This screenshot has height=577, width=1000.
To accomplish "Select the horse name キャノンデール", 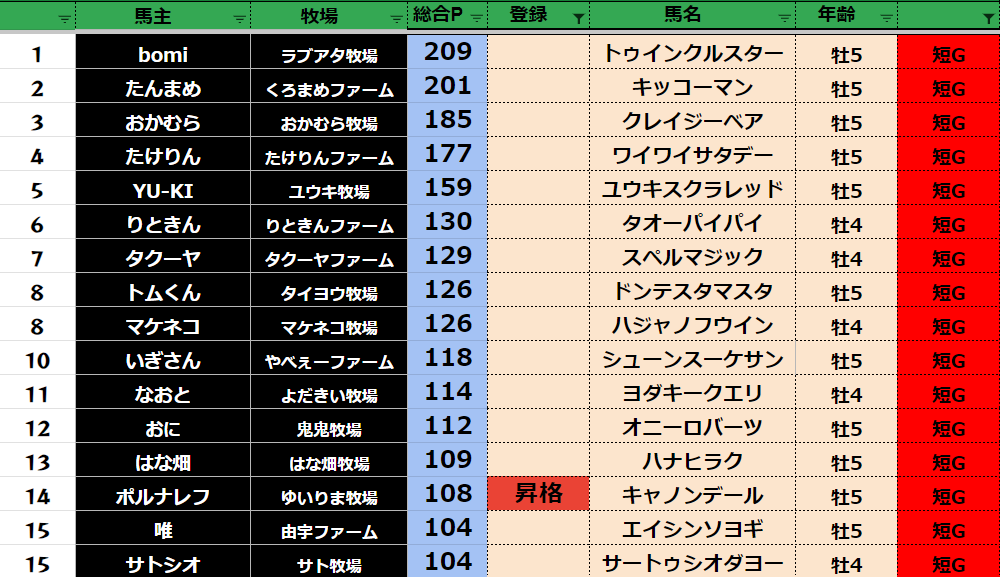I will click(x=692, y=495).
